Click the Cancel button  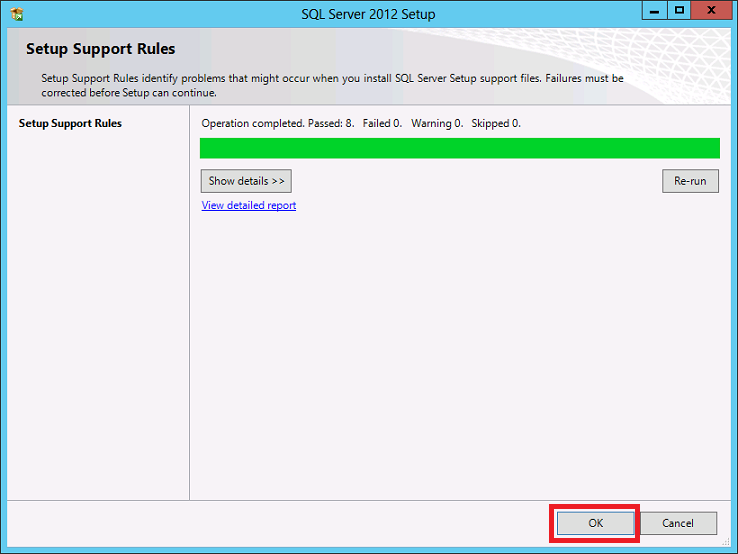coord(678,523)
